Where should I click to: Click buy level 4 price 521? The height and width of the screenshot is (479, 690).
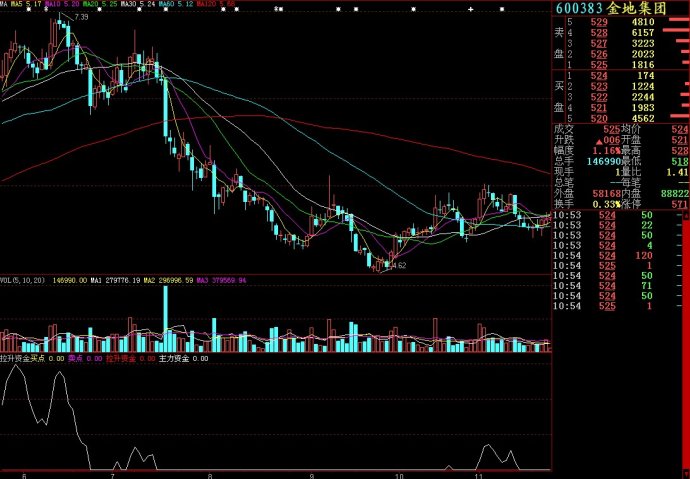[599, 108]
